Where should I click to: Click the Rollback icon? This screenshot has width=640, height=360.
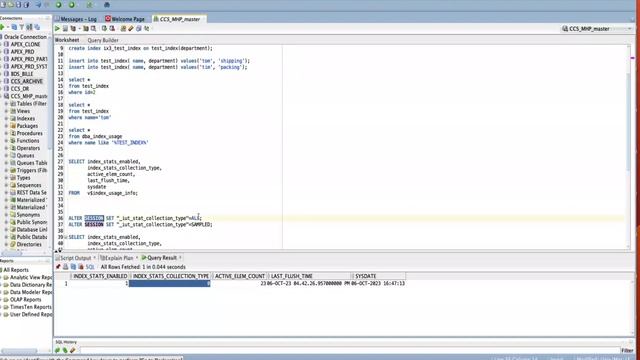coord(112,29)
